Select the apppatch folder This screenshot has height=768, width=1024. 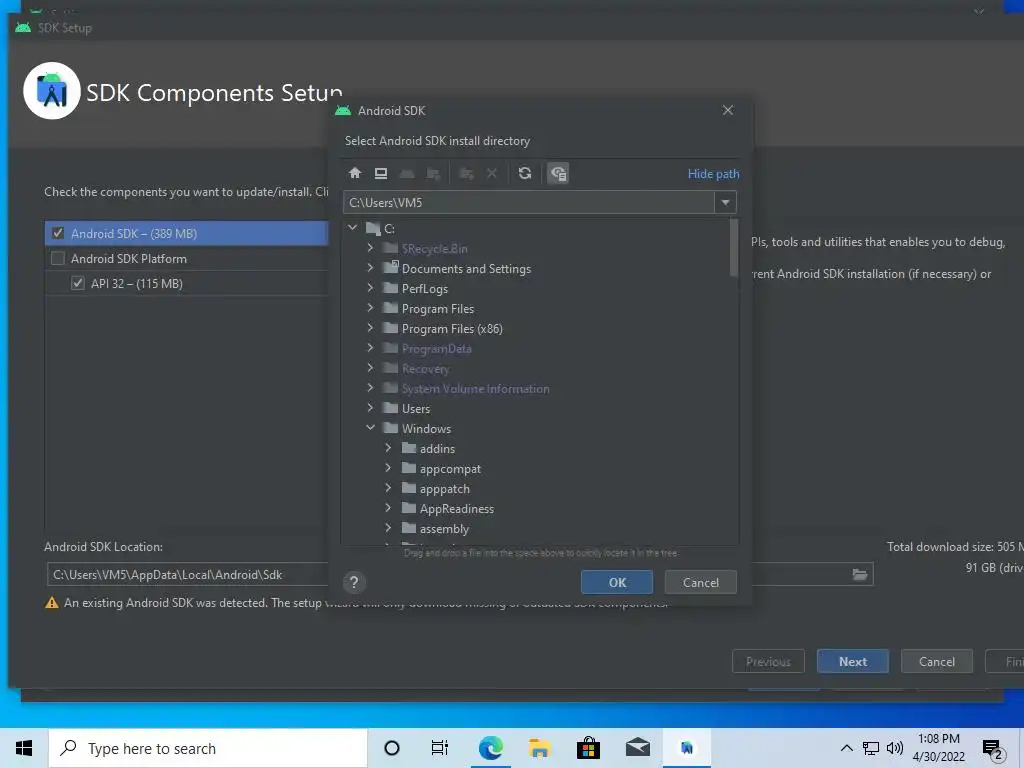[444, 489]
